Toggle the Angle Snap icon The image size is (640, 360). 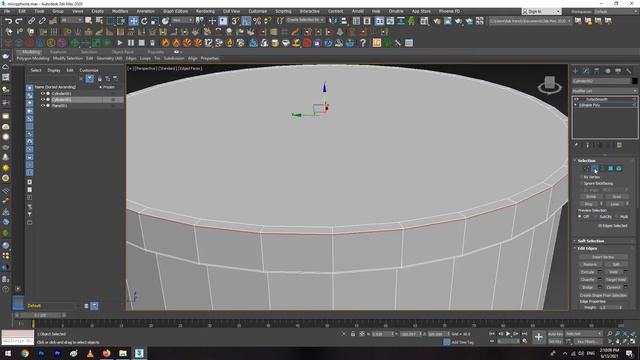(246, 20)
